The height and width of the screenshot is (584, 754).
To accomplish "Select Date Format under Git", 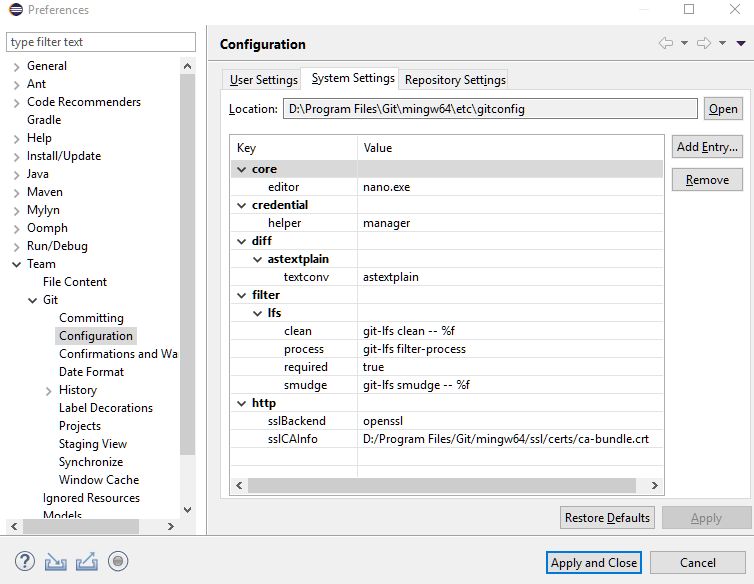I will [x=91, y=372].
